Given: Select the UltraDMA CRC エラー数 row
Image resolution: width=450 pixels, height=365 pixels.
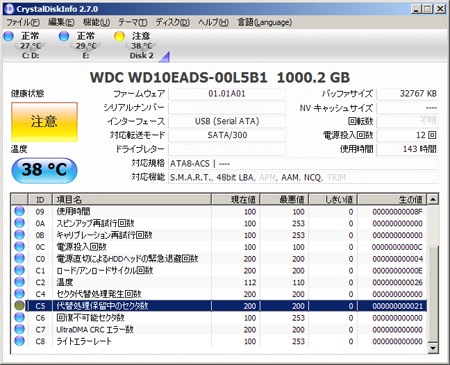Looking at the screenshot, I should pos(219,330).
